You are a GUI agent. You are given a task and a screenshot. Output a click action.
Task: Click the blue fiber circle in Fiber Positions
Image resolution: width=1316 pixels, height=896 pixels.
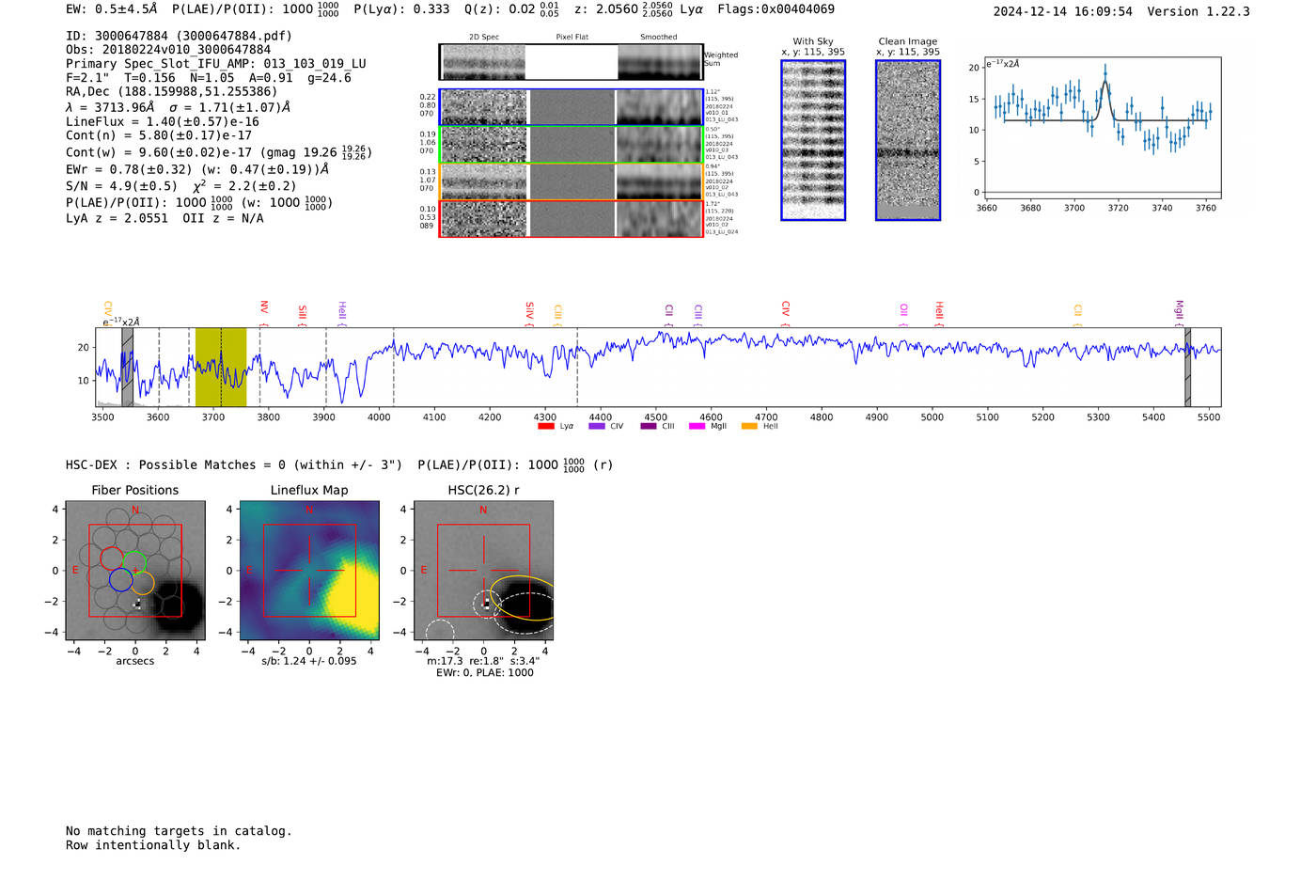(120, 580)
